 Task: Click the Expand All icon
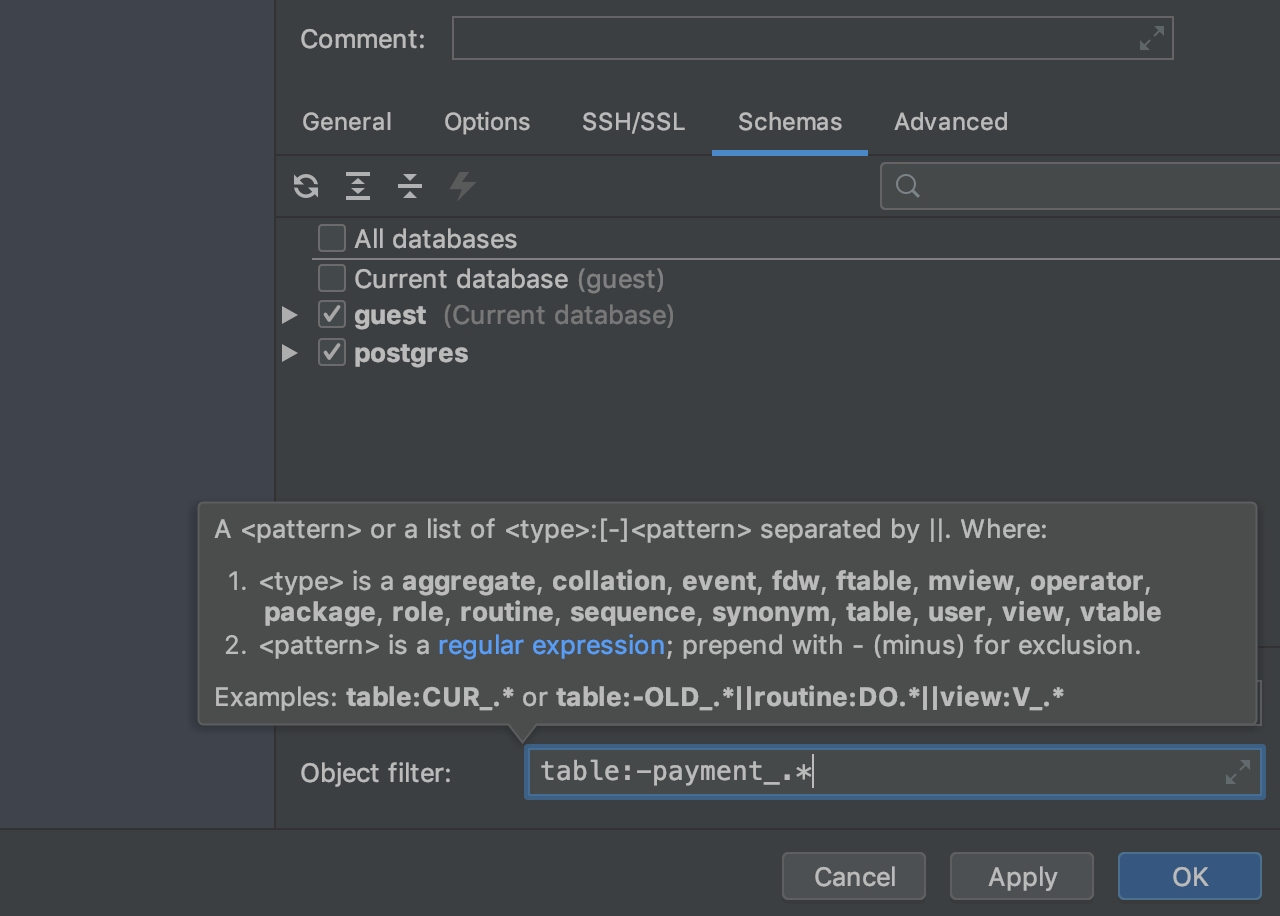pos(358,186)
